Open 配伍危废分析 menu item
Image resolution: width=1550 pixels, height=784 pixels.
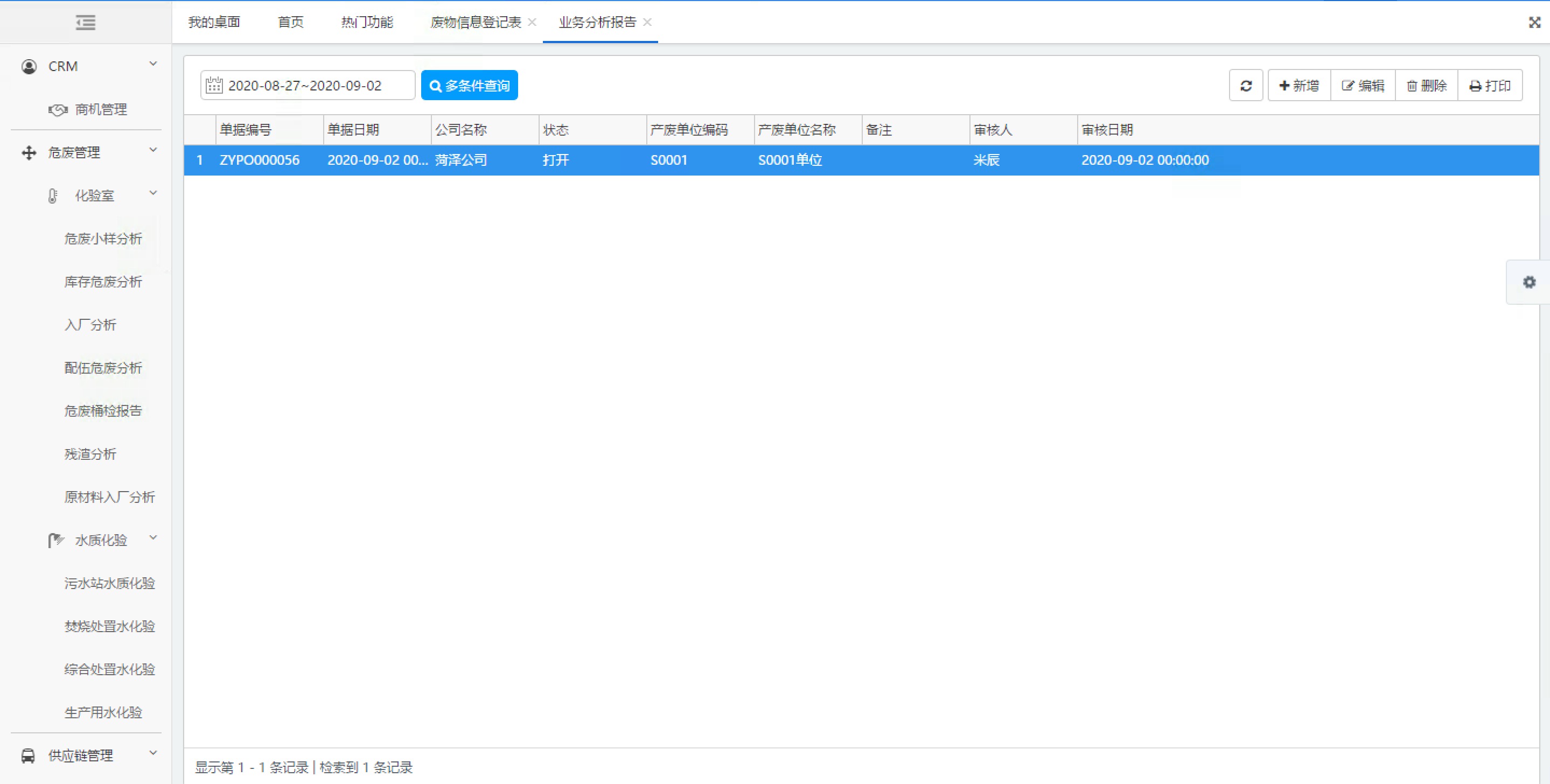click(x=103, y=368)
